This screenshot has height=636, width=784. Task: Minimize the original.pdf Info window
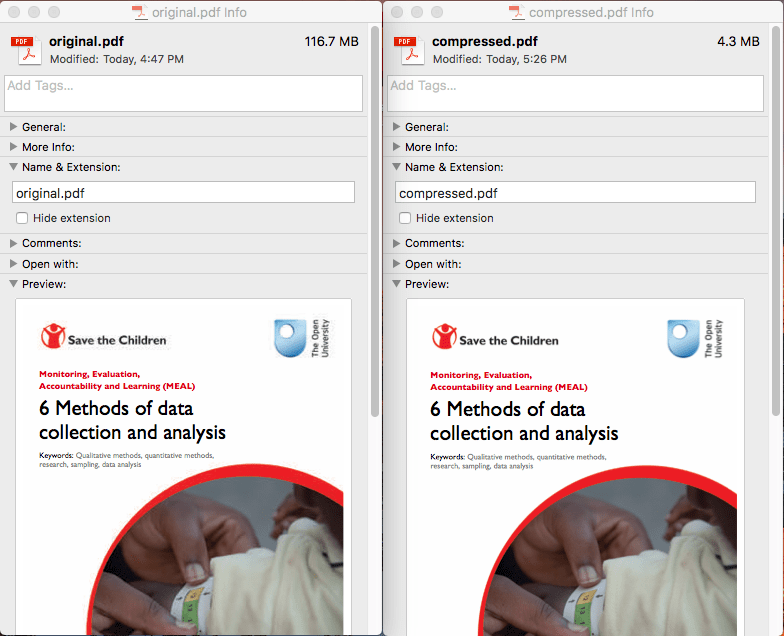34,12
